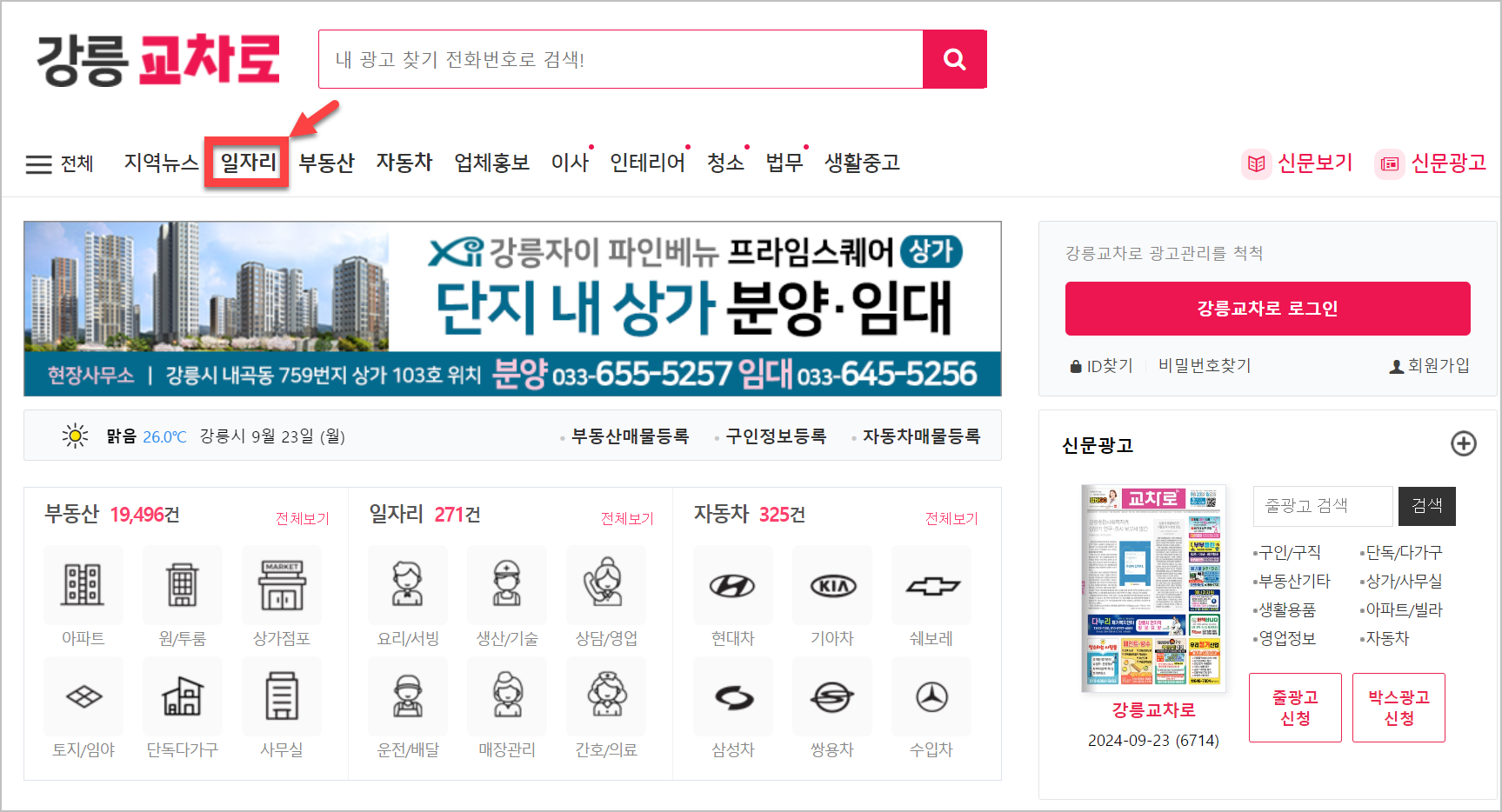1502x812 pixels.
Task: Select the 단독/다가구 ad category
Action: 1403,552
